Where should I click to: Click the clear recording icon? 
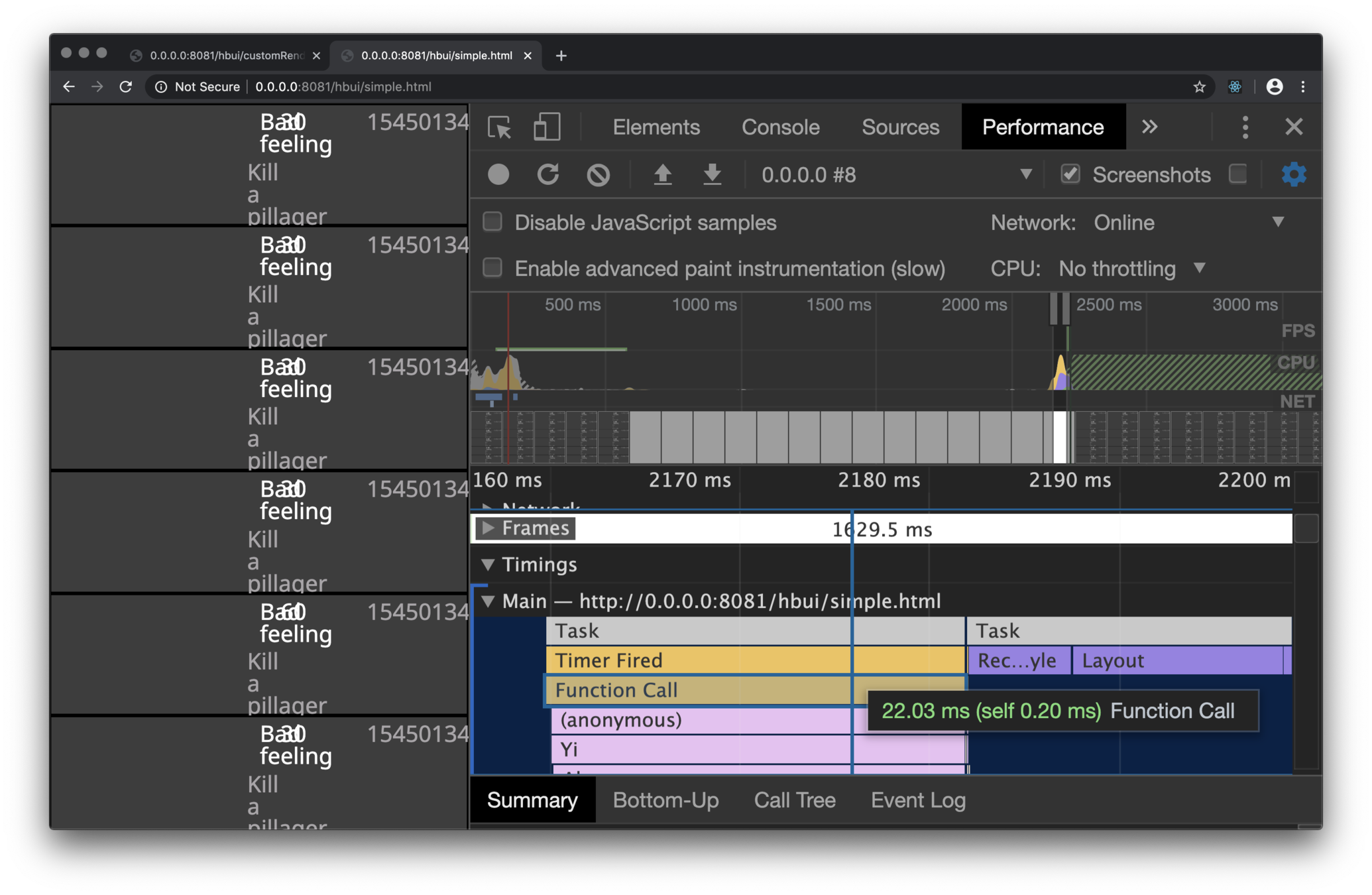point(598,175)
